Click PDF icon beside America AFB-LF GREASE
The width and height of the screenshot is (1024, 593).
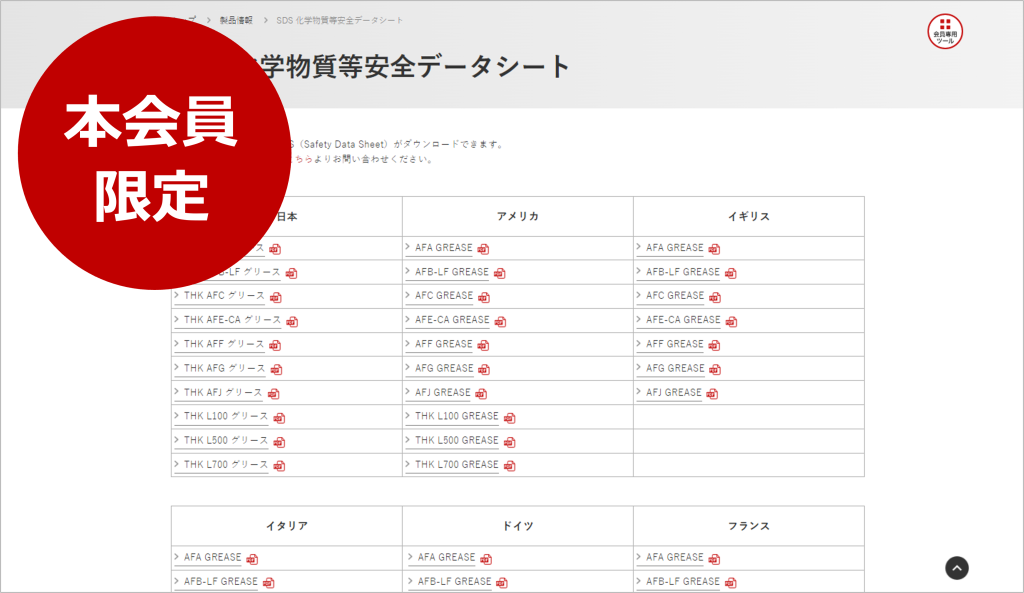click(x=500, y=273)
